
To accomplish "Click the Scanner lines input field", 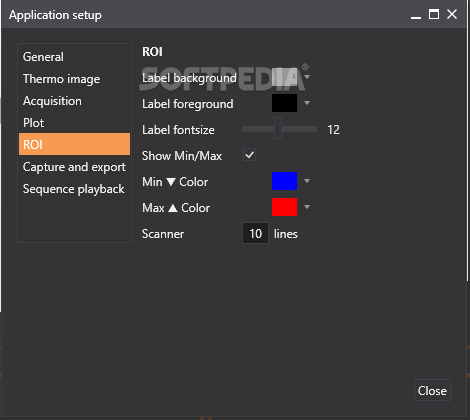I will pyautogui.click(x=255, y=233).
